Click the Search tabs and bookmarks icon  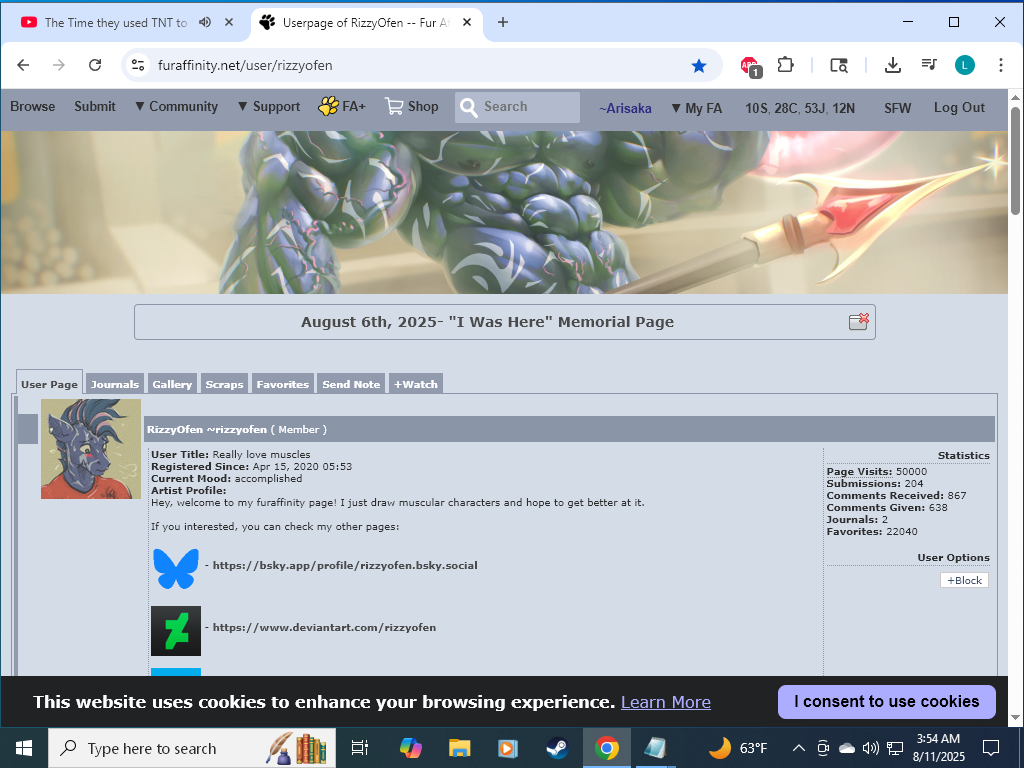[839, 65]
